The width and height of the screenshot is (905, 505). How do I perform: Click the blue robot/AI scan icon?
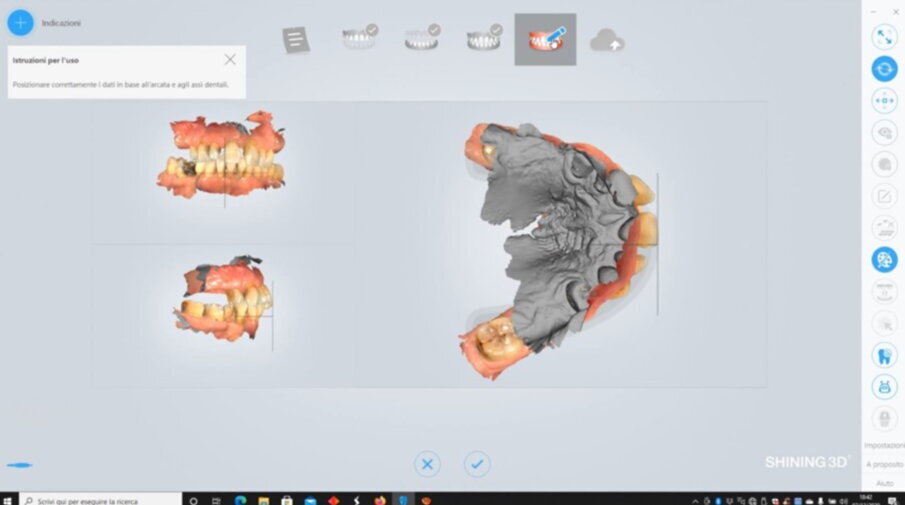click(884, 387)
